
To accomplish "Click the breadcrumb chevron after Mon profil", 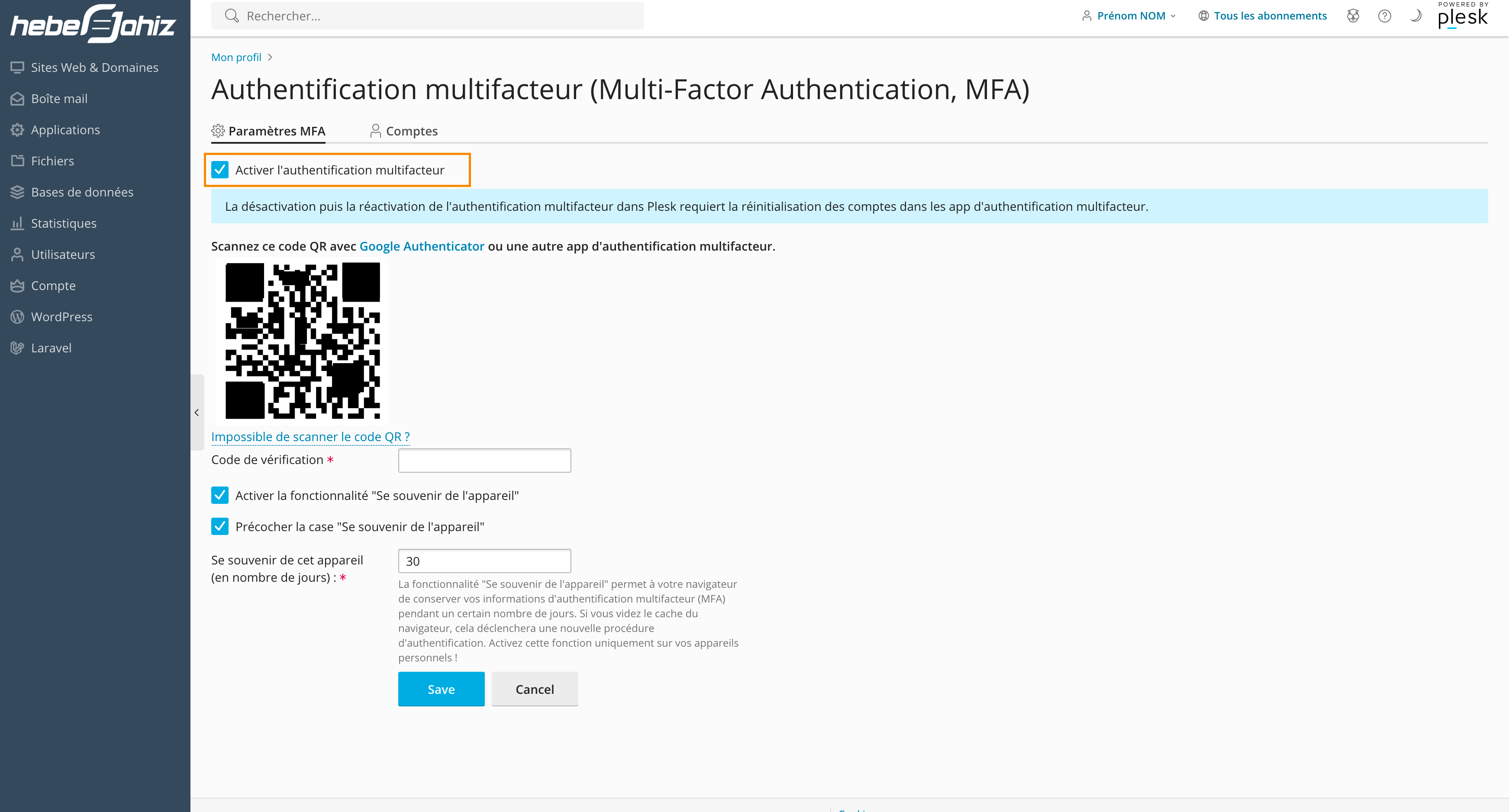I will [269, 57].
